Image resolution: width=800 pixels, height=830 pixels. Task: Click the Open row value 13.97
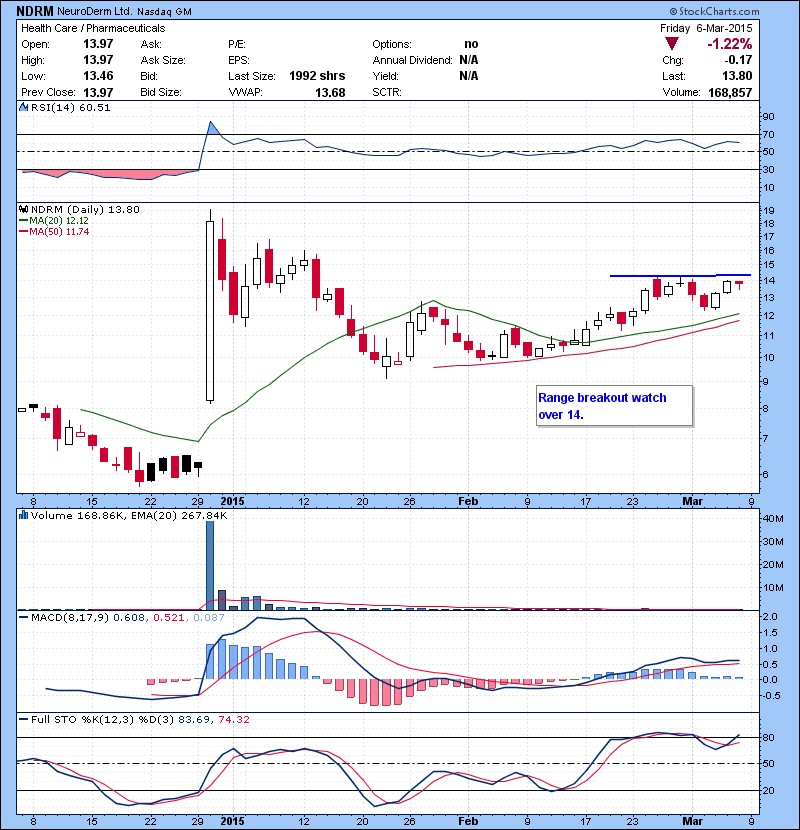click(x=98, y=44)
